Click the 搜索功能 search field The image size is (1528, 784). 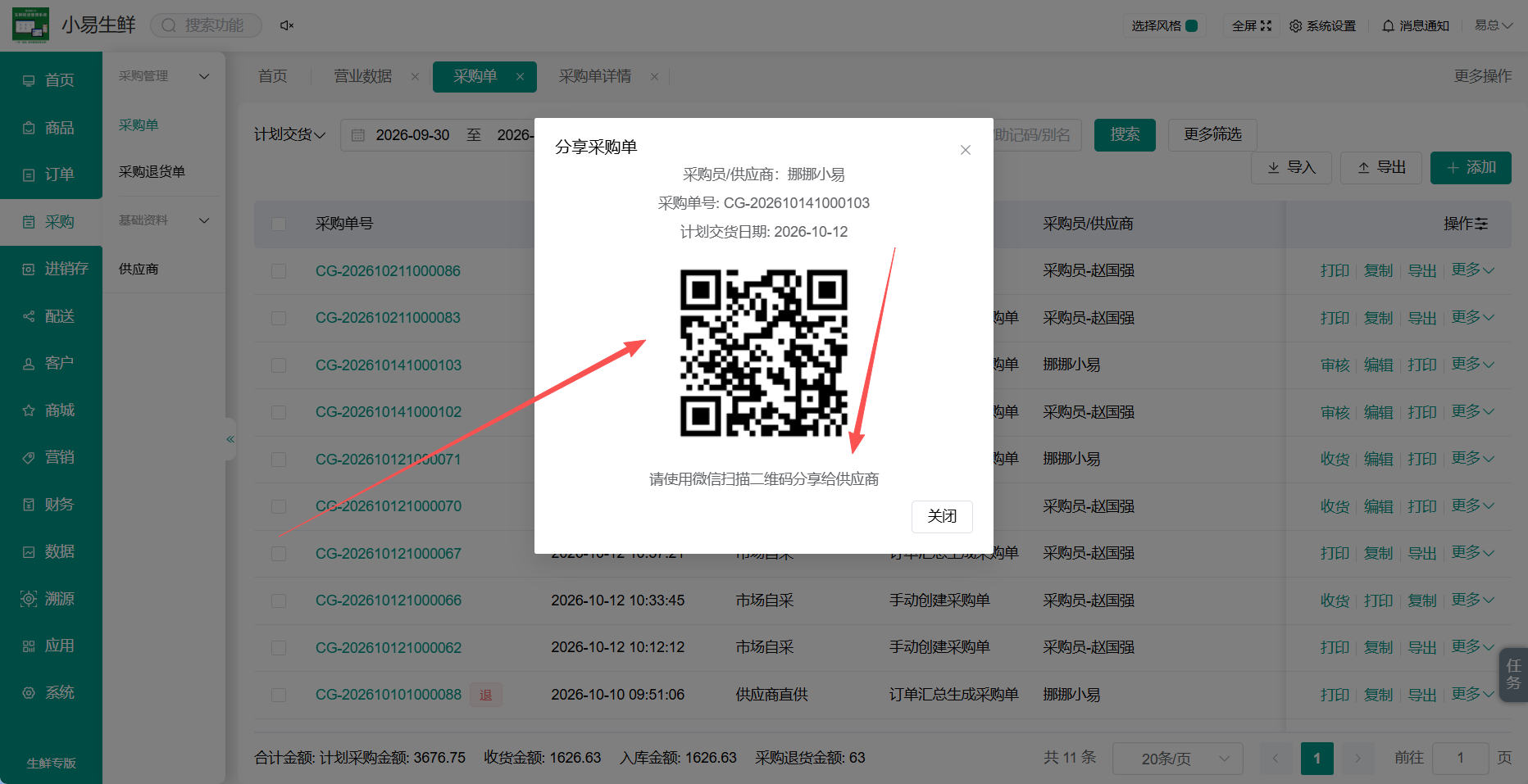click(x=207, y=25)
